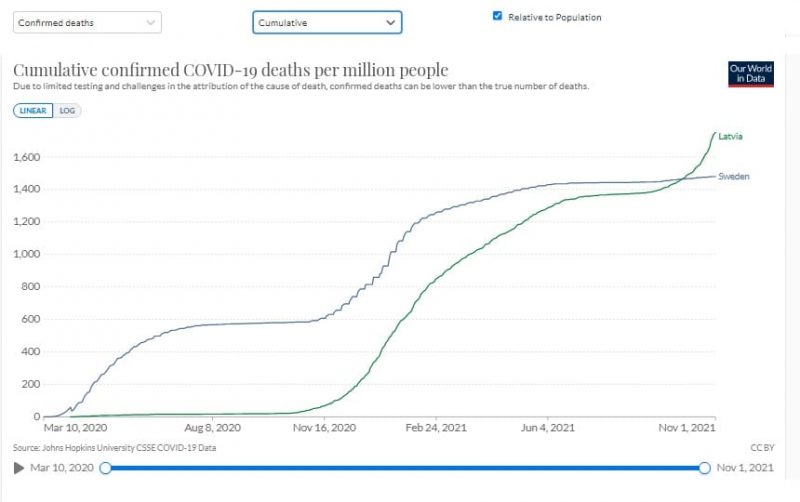Select the Sweden series label
The width and height of the screenshot is (800, 502).
[734, 177]
